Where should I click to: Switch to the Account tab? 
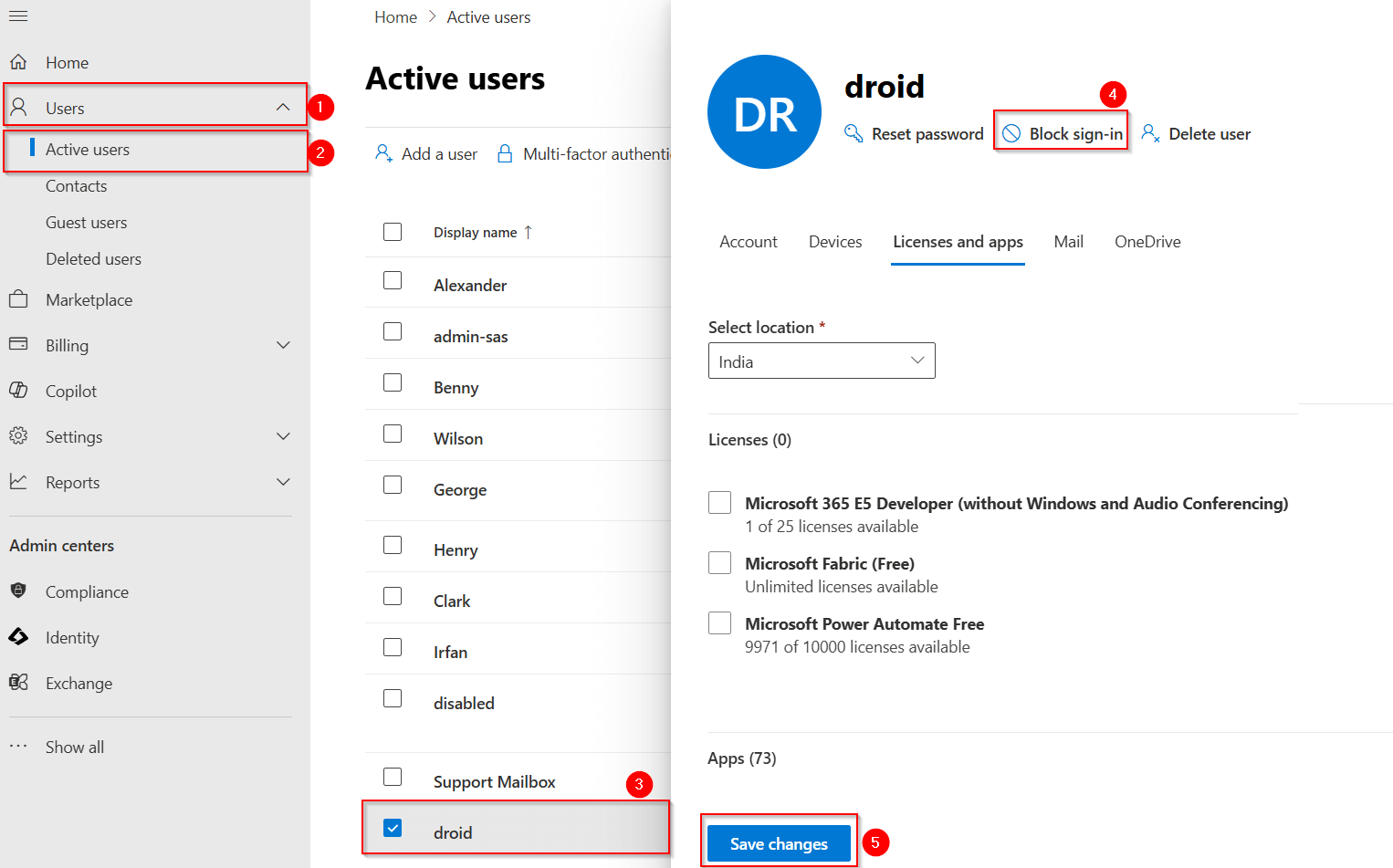[748, 242]
